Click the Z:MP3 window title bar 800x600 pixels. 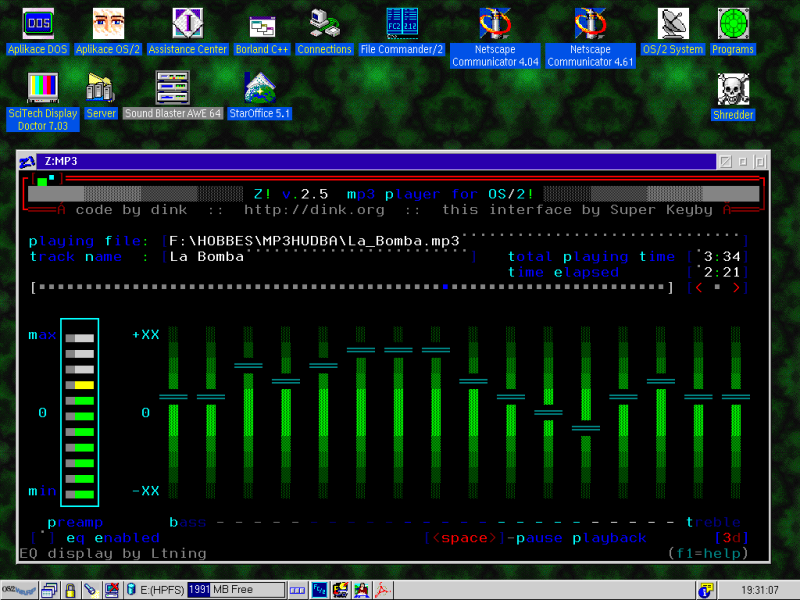[376, 162]
